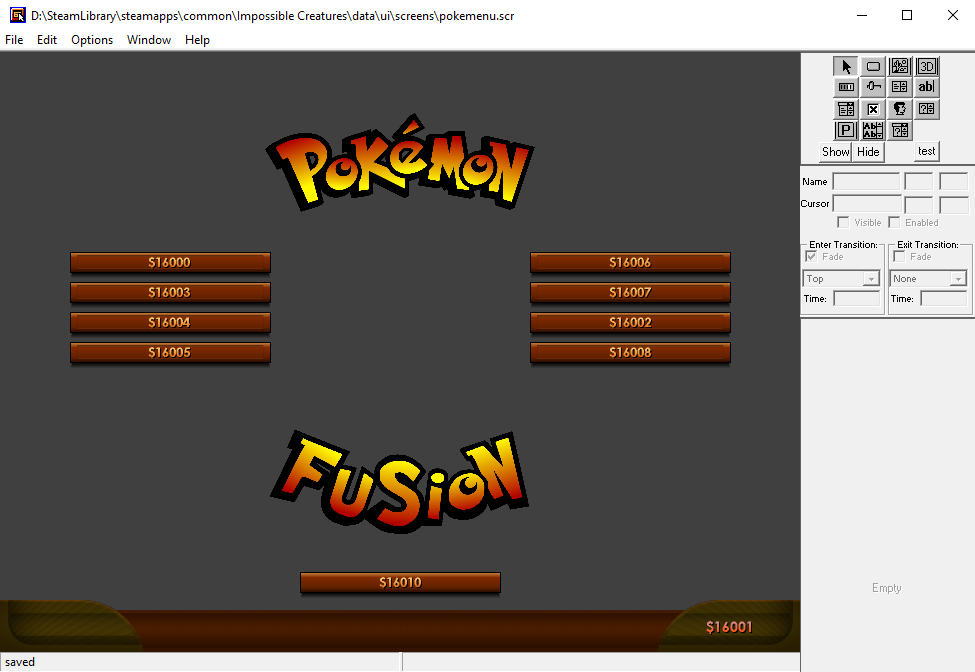Screen dimensions: 975x672
Task: Select the $16006 menu button
Action: point(631,262)
